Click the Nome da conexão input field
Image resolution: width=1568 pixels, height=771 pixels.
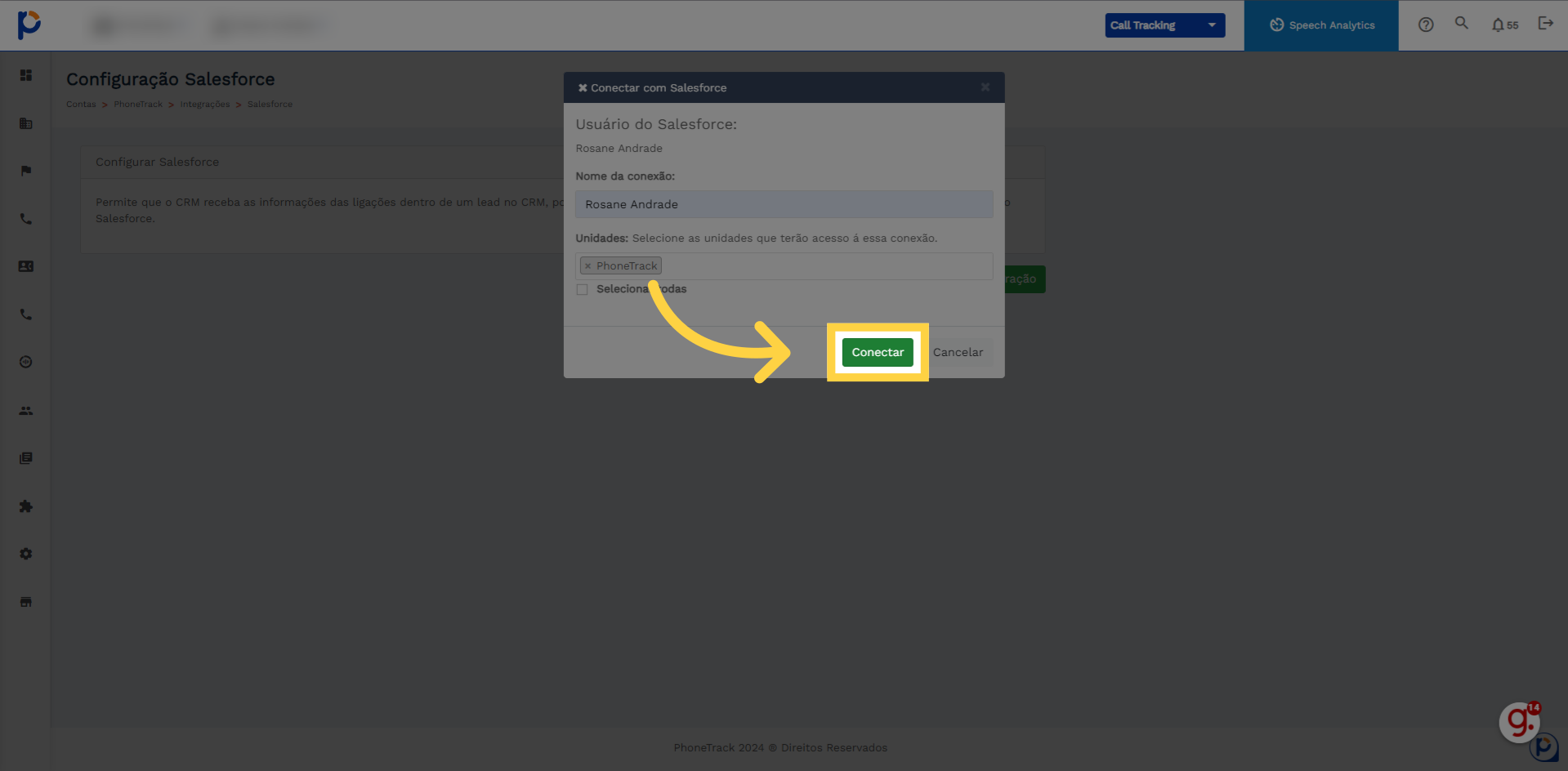[784, 204]
